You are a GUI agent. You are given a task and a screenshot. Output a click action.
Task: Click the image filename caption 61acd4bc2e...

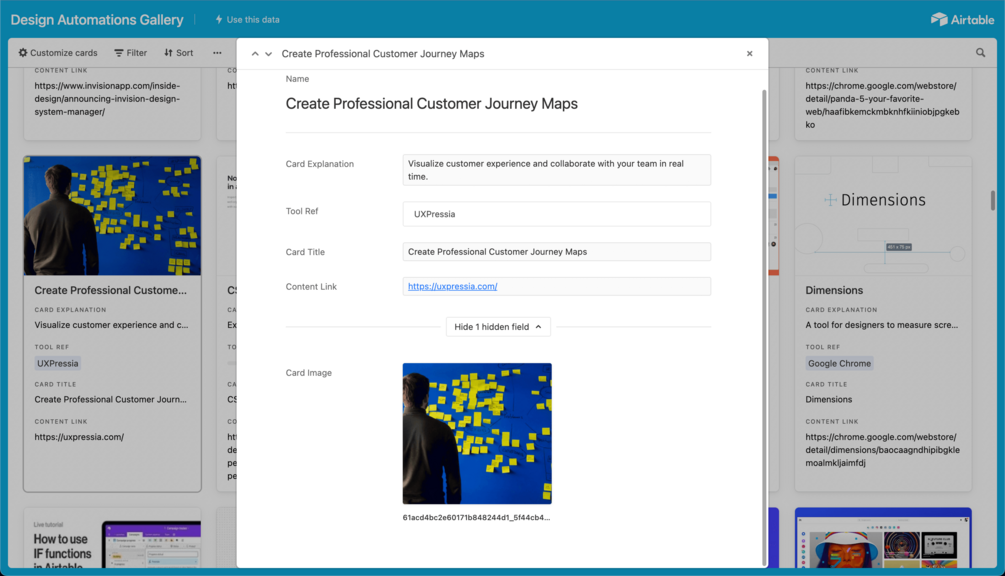476,518
